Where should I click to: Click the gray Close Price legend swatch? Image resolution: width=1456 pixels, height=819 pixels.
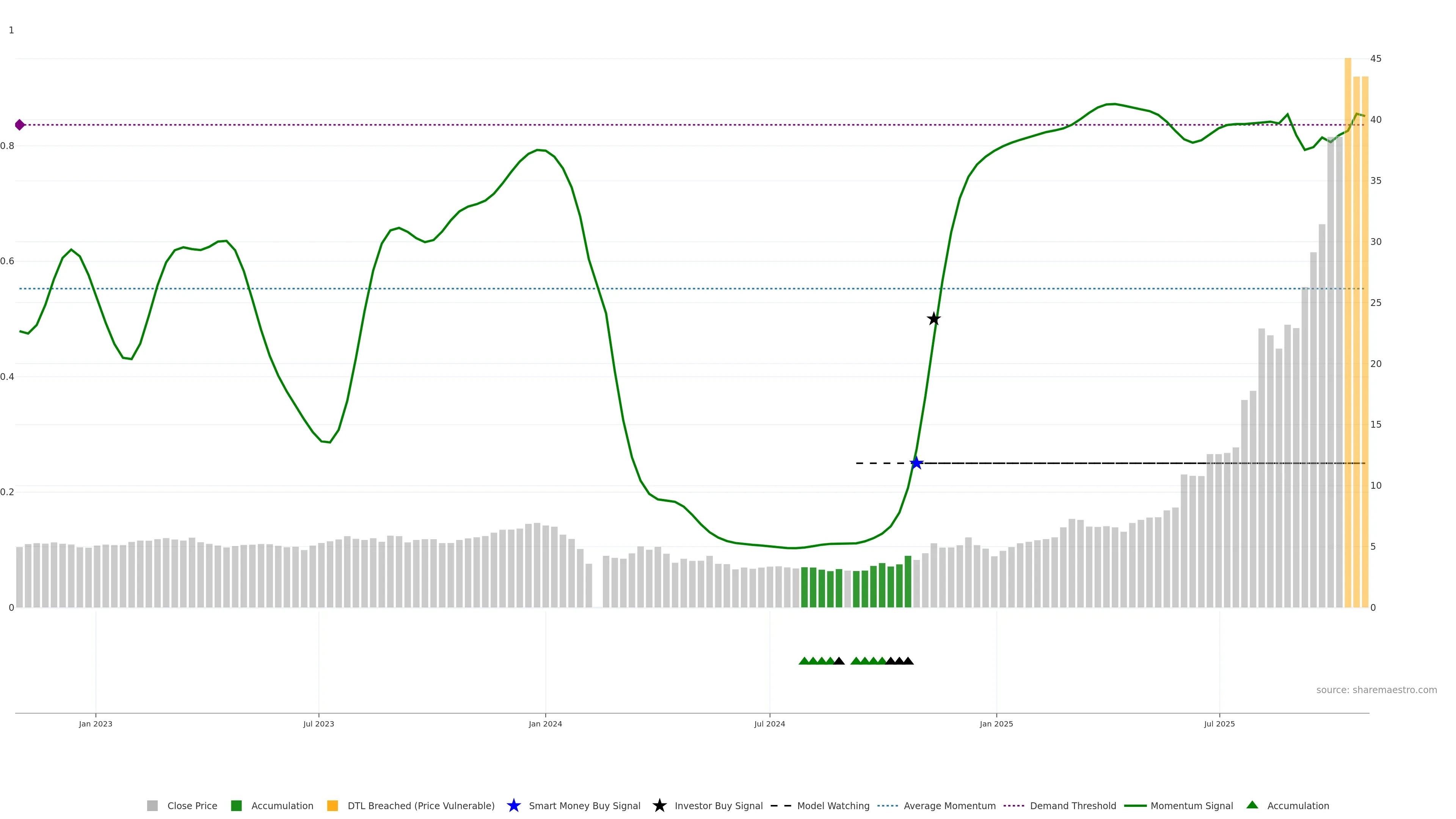pyautogui.click(x=152, y=805)
